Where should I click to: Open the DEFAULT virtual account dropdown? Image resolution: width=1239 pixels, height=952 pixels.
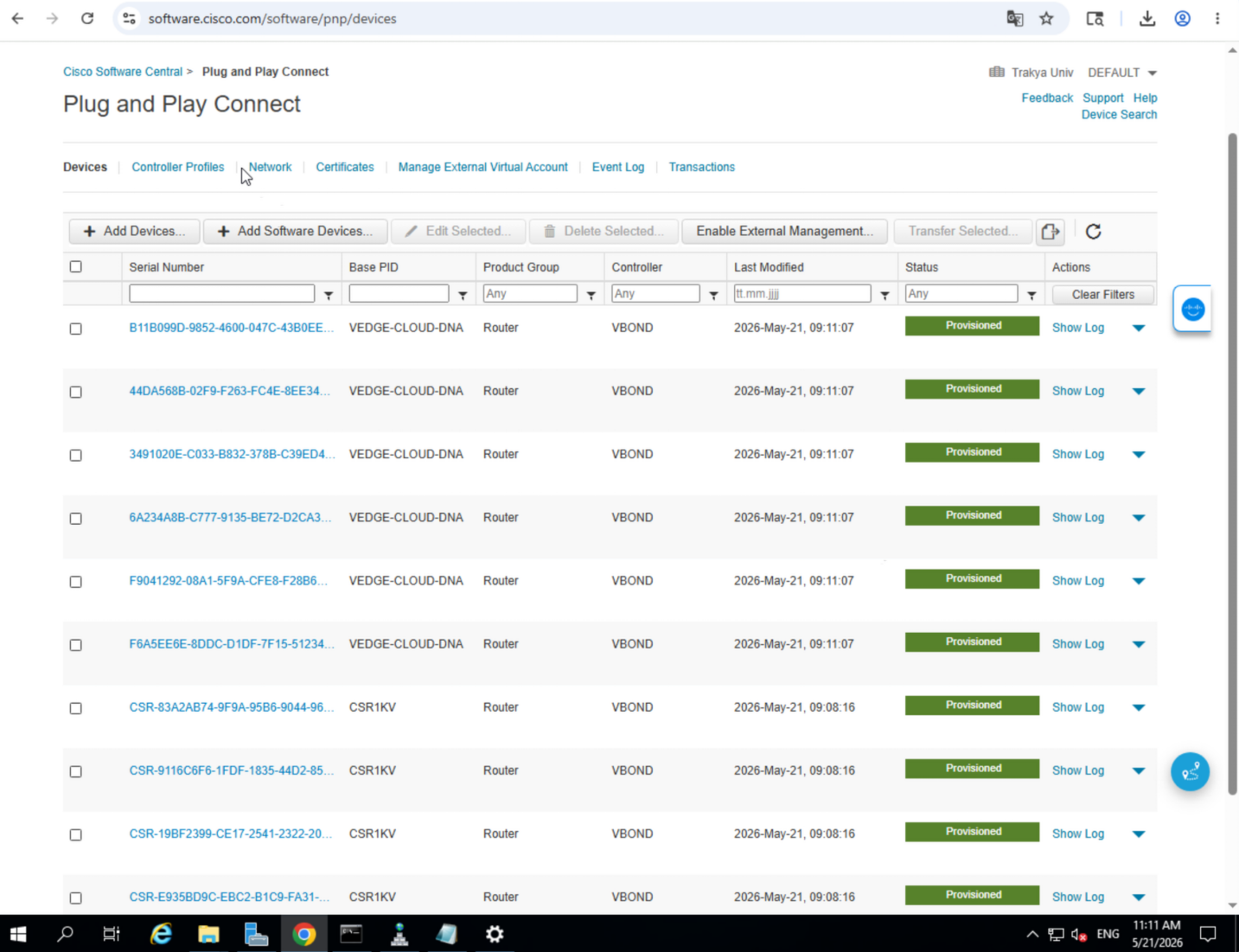[x=1122, y=73]
